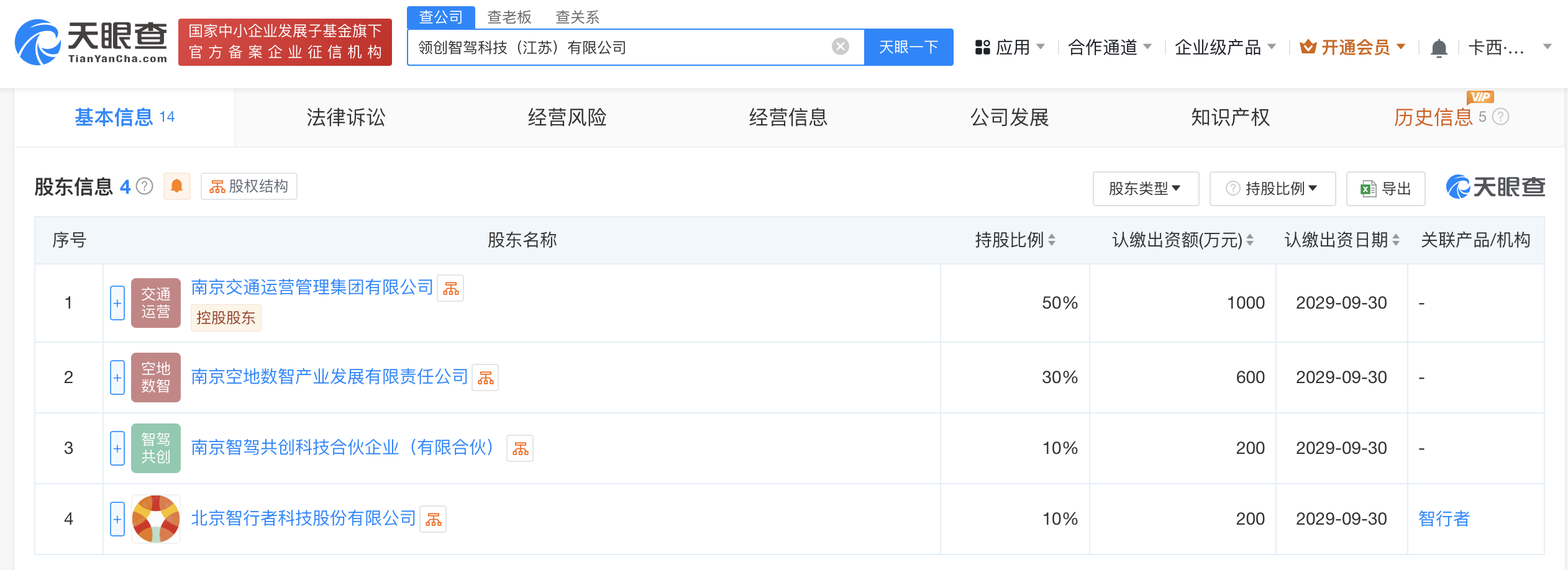Expand details for 北京智行者科技 row

tap(117, 519)
